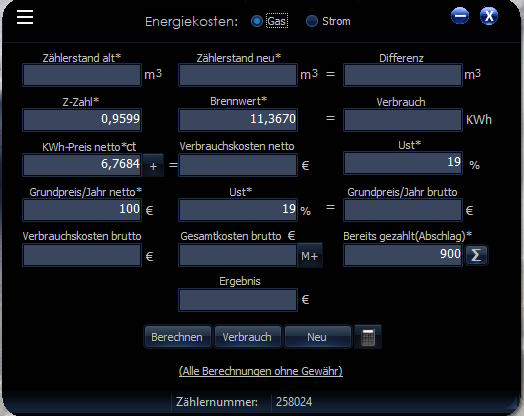Click the Neu button
The width and height of the screenshot is (524, 416).
click(317, 337)
